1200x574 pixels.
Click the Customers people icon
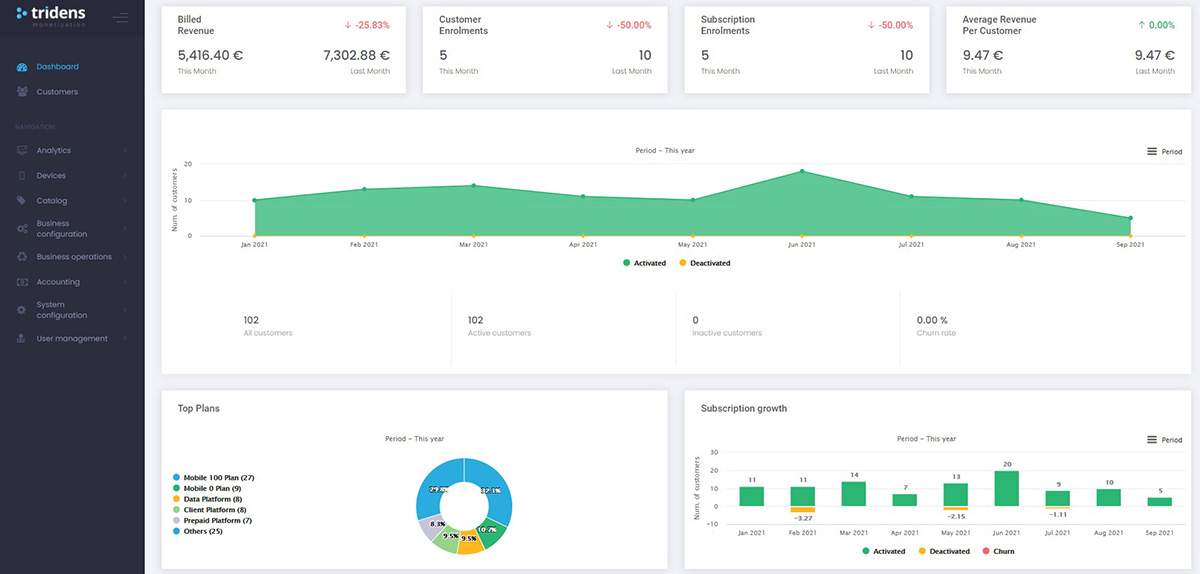pyautogui.click(x=22, y=92)
